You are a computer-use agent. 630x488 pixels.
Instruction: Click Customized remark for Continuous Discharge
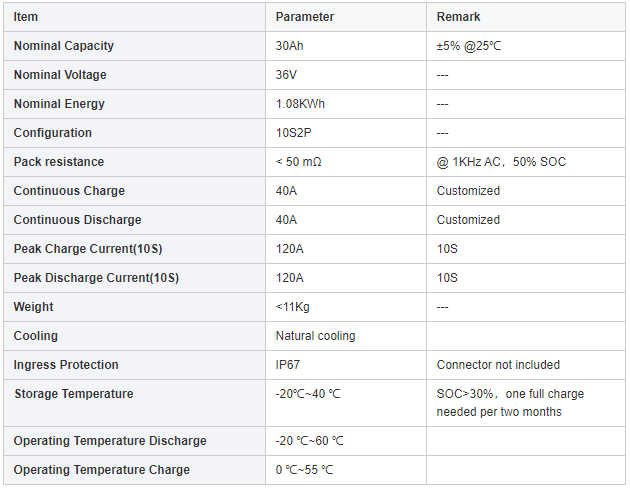point(467,220)
